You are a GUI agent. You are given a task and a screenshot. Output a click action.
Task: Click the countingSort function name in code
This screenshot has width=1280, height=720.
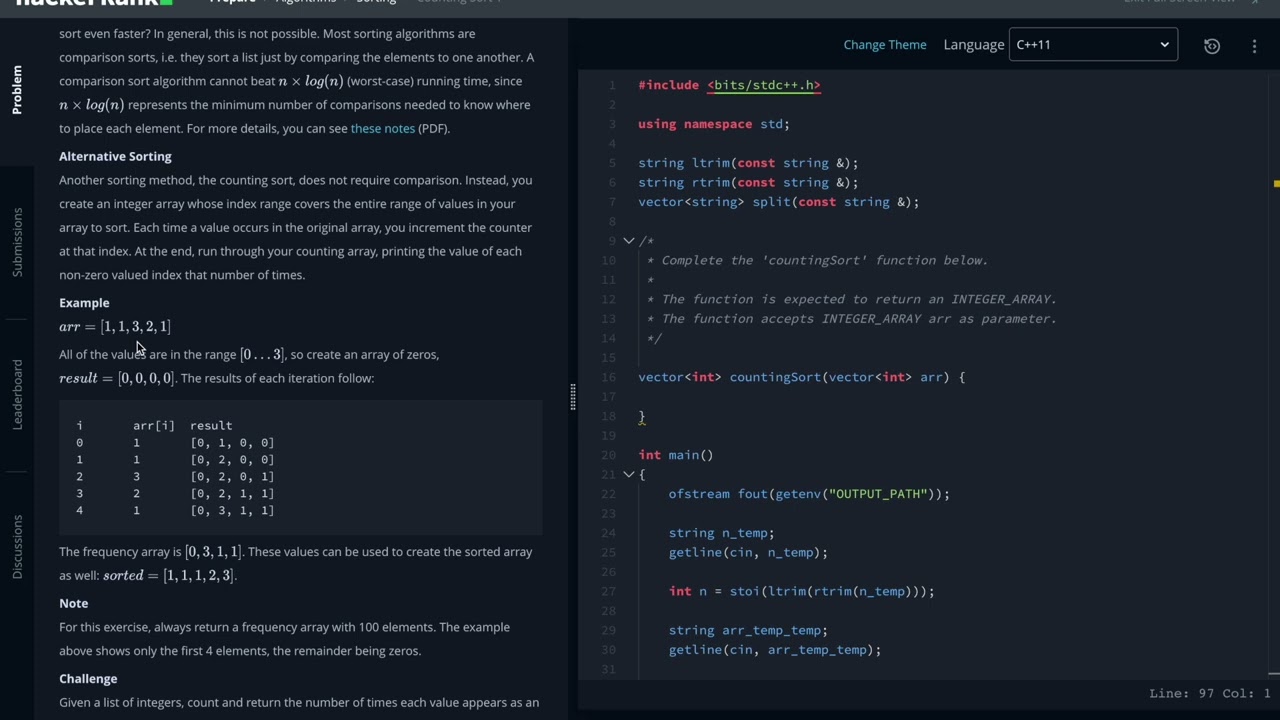click(x=775, y=377)
